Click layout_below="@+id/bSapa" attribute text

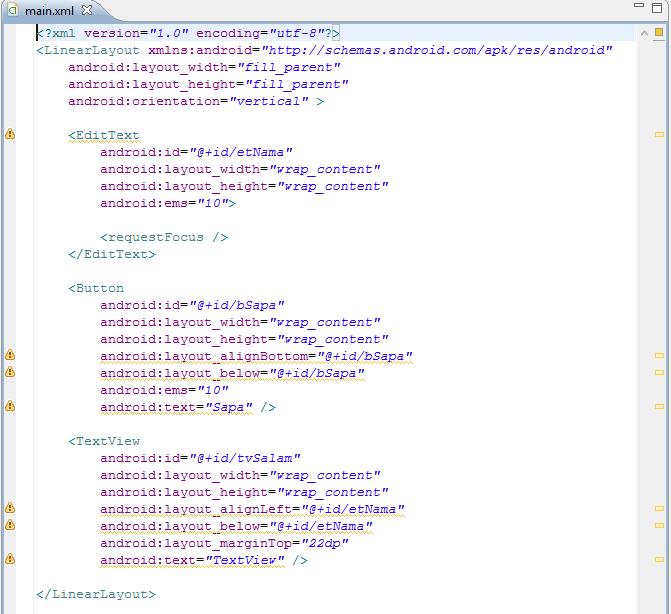(x=232, y=374)
